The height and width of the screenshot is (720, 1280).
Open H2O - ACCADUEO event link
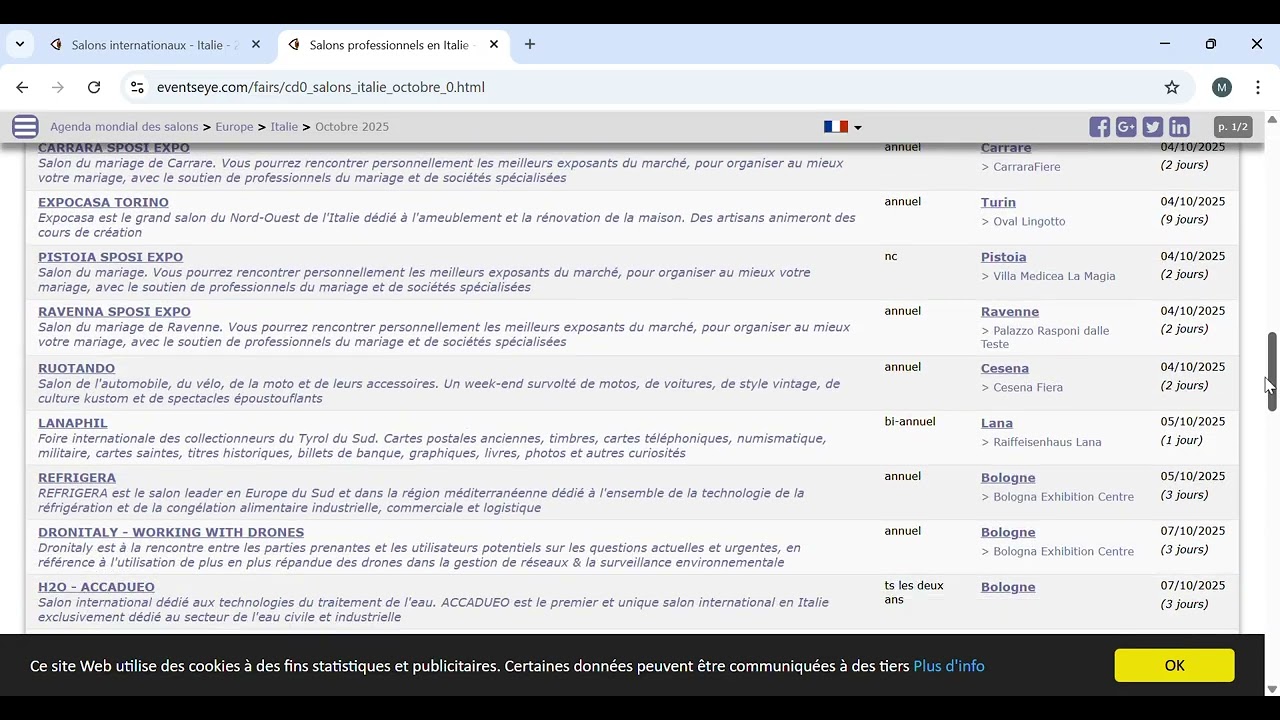tap(96, 587)
